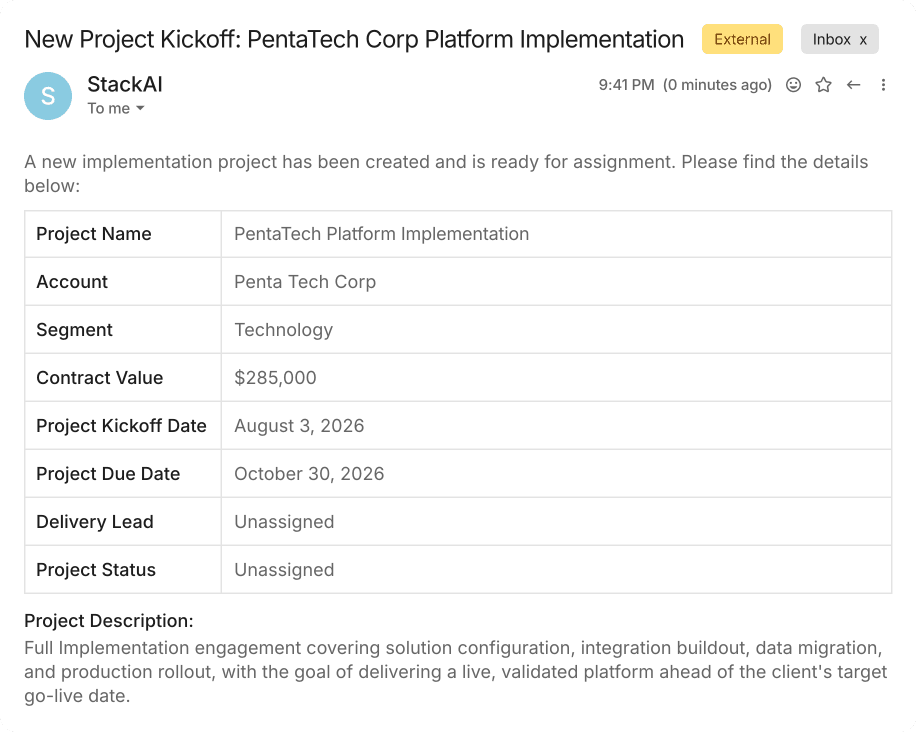Click the 9:41 PM timestamp
The height and width of the screenshot is (732, 916).
tap(626, 85)
